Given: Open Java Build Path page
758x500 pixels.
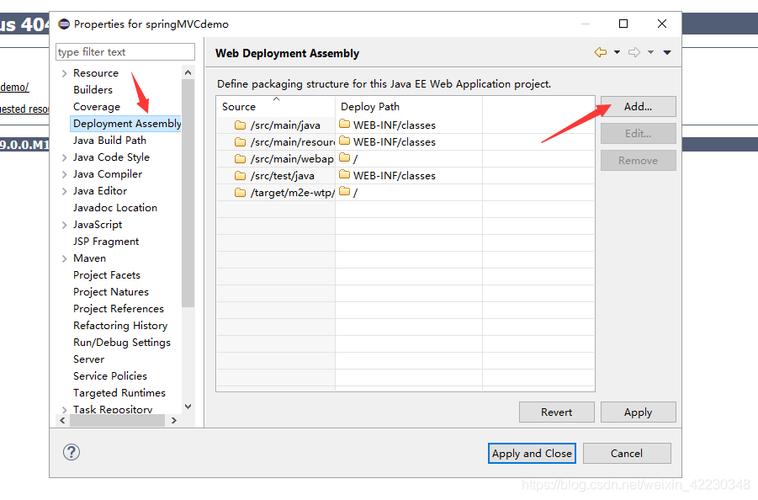Looking at the screenshot, I should [x=110, y=140].
